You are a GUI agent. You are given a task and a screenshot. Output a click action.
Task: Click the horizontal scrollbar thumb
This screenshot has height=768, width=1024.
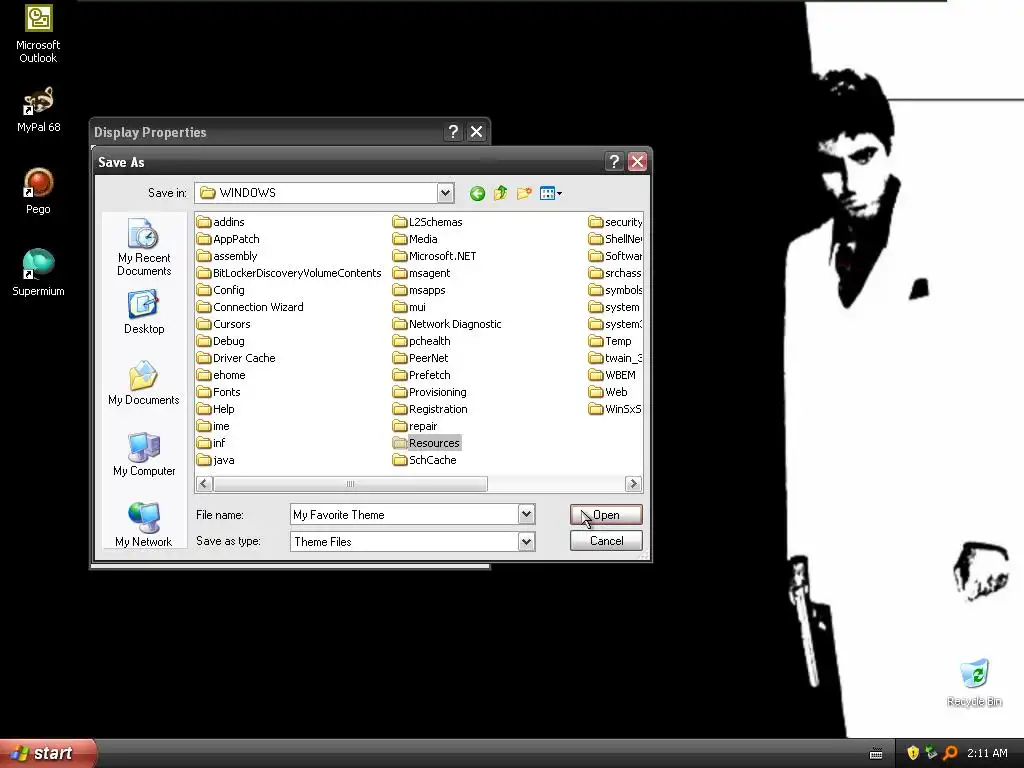[350, 484]
